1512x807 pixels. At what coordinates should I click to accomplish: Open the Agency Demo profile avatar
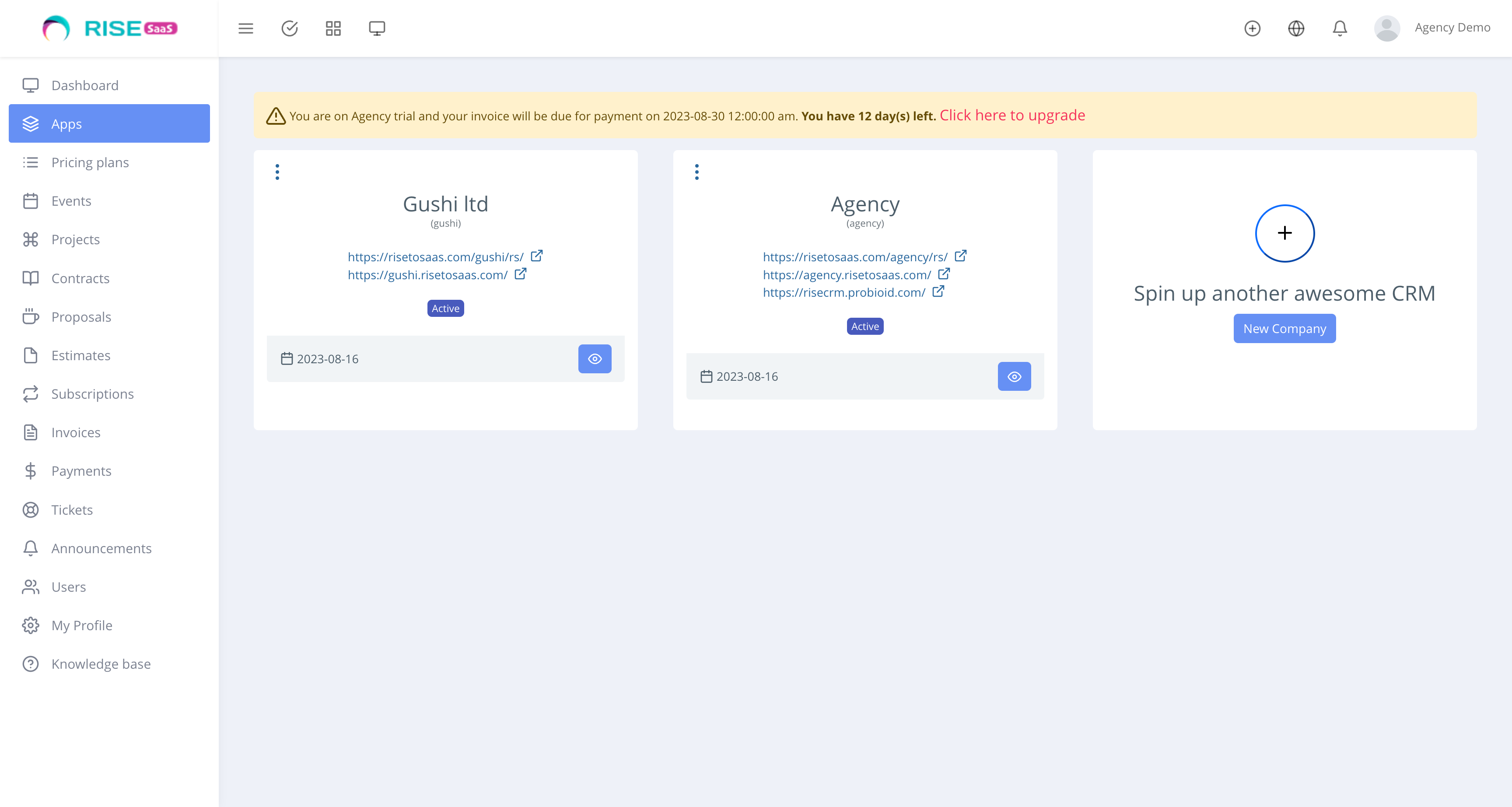point(1387,28)
